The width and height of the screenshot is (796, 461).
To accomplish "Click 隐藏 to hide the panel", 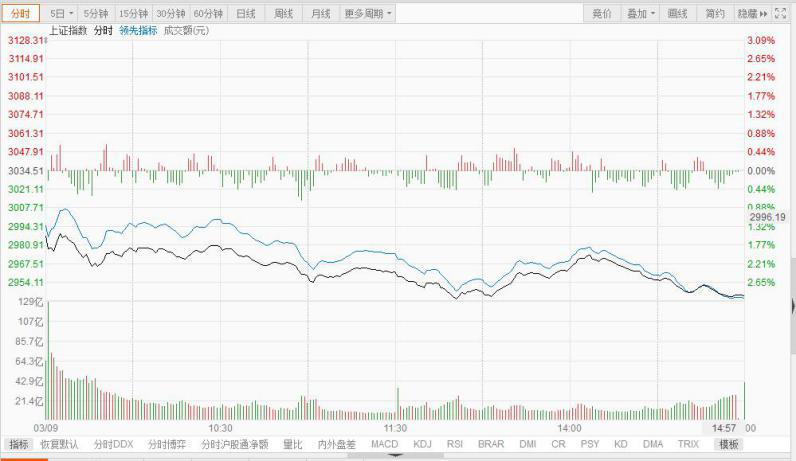I will (x=752, y=14).
